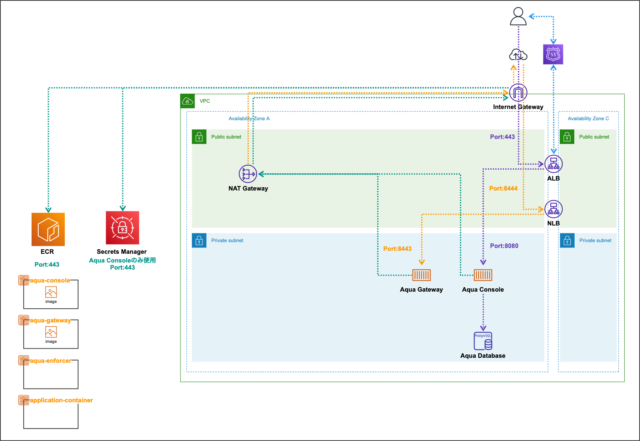Click the NLB label text

553,223
